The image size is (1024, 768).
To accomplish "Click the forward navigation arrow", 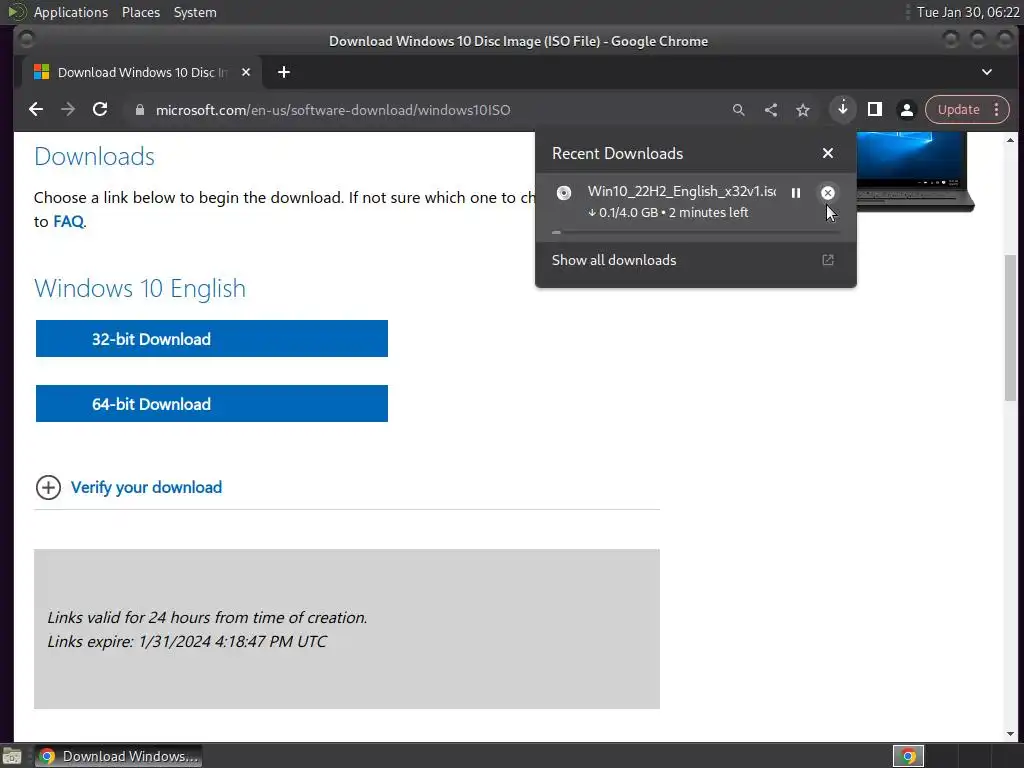I will click(x=68, y=110).
